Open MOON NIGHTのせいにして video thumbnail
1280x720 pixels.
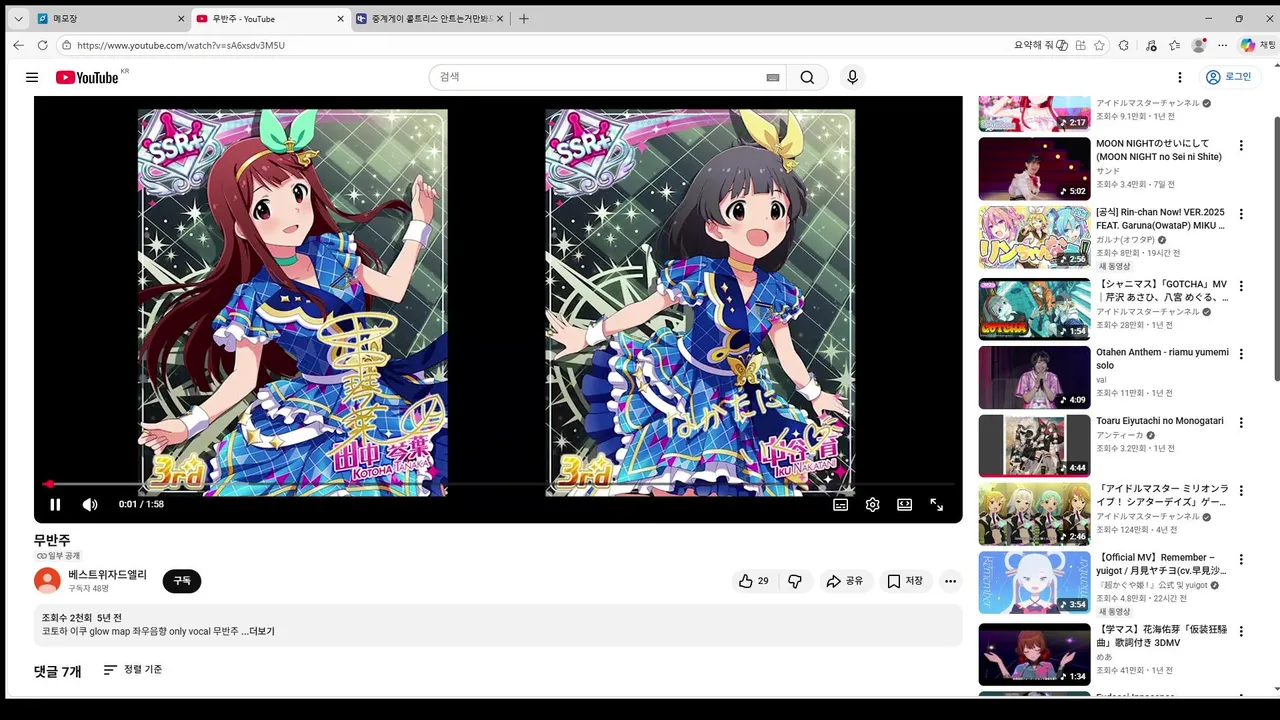pos(1034,169)
